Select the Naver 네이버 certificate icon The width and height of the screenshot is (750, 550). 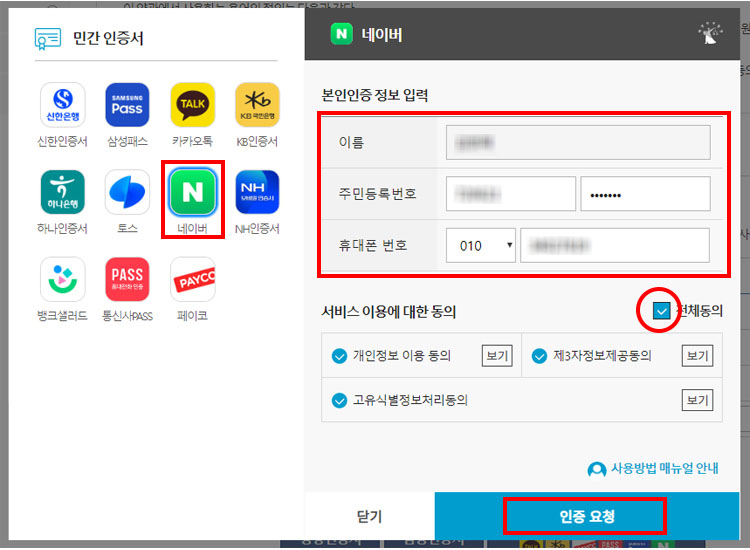[x=193, y=192]
